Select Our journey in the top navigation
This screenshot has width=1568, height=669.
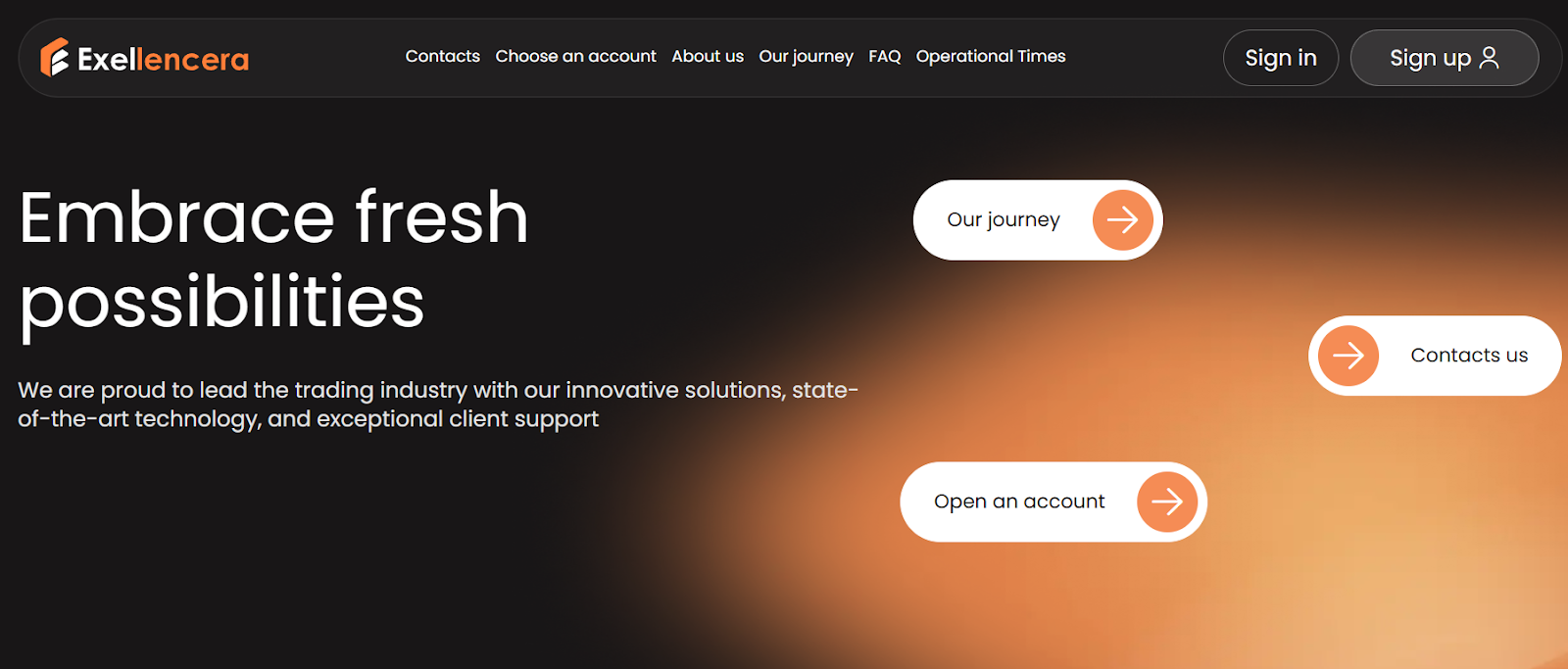point(806,57)
